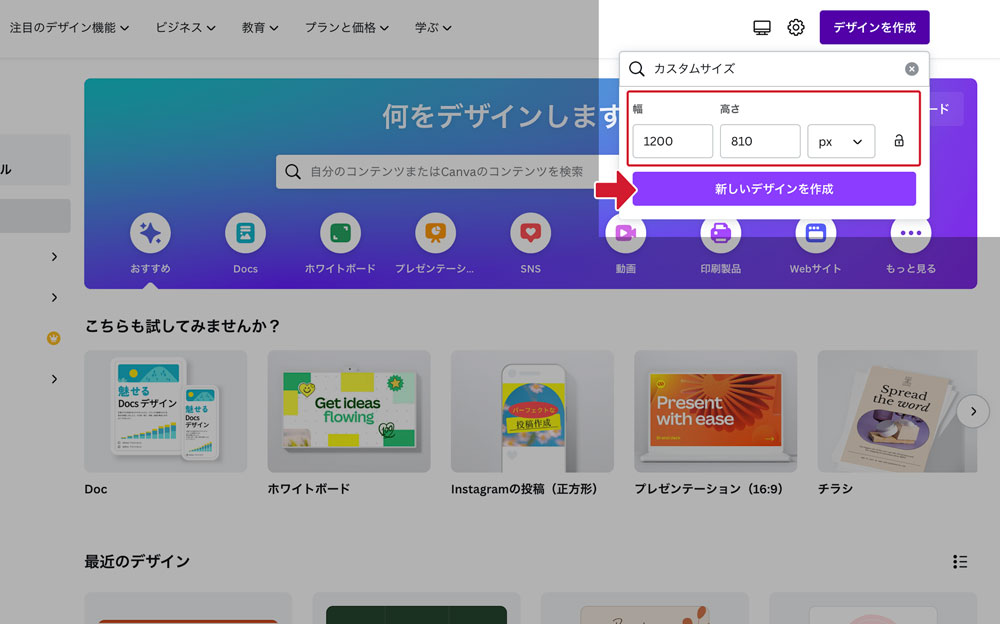Click magnifier icon in カスタムサイズ search
The image size is (1000, 624).
tap(636, 69)
